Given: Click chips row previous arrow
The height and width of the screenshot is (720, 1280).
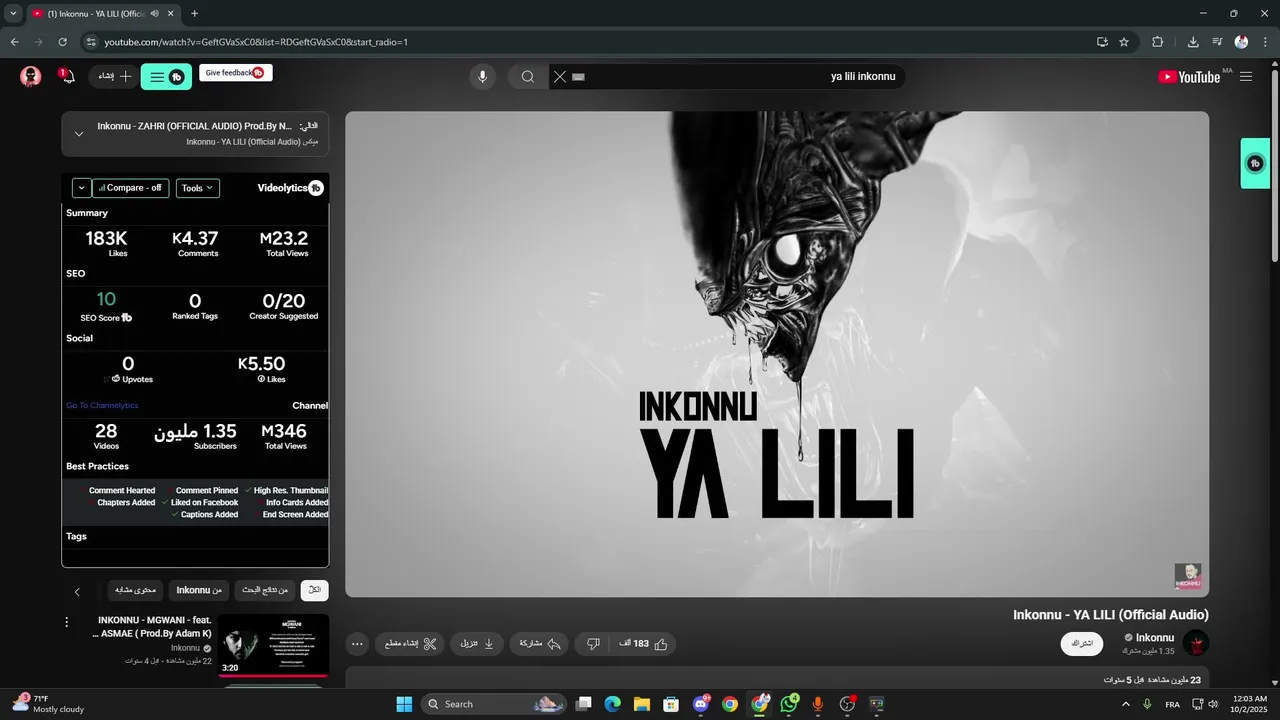Looking at the screenshot, I should pyautogui.click(x=77, y=592).
